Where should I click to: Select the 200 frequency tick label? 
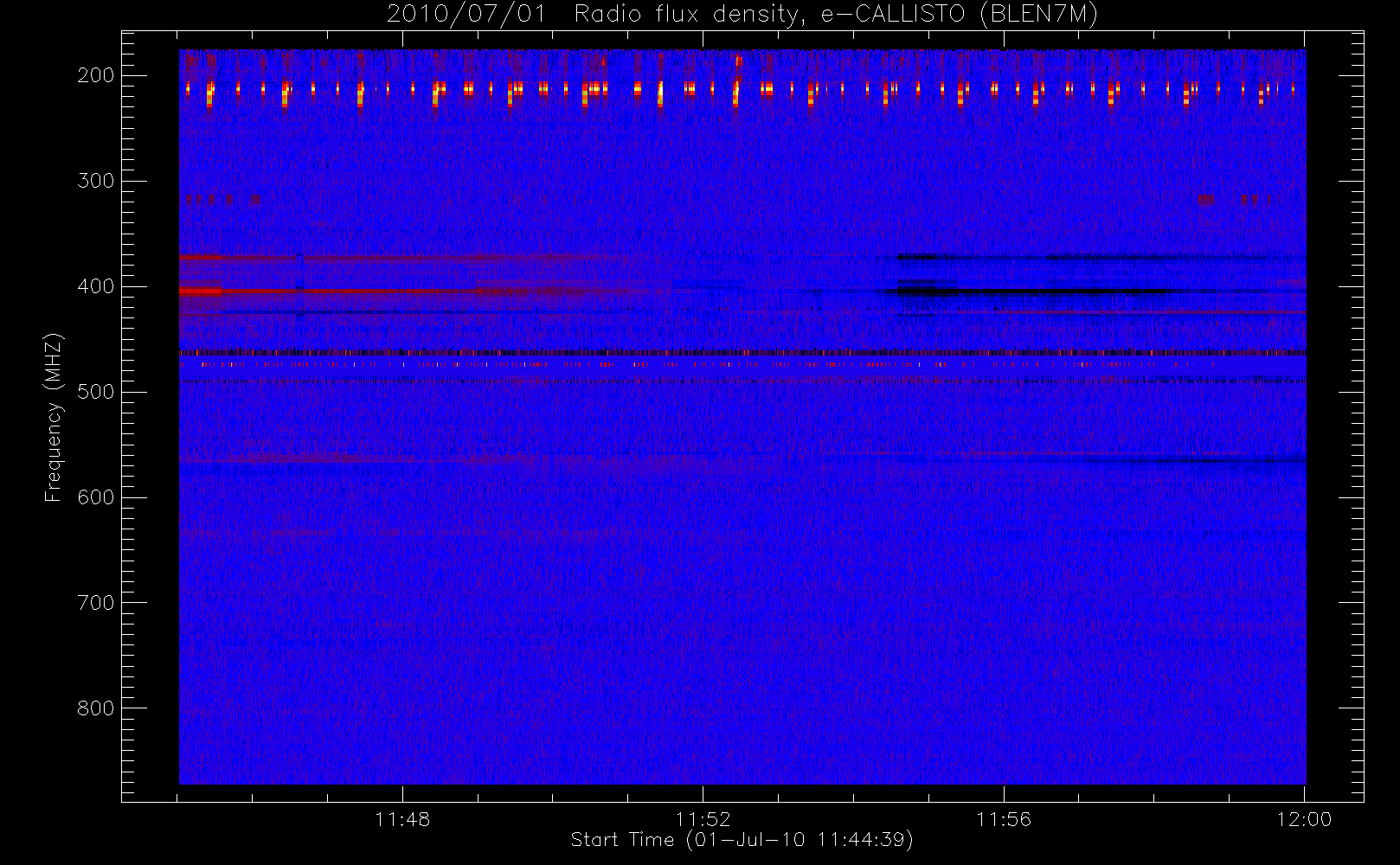click(96, 75)
